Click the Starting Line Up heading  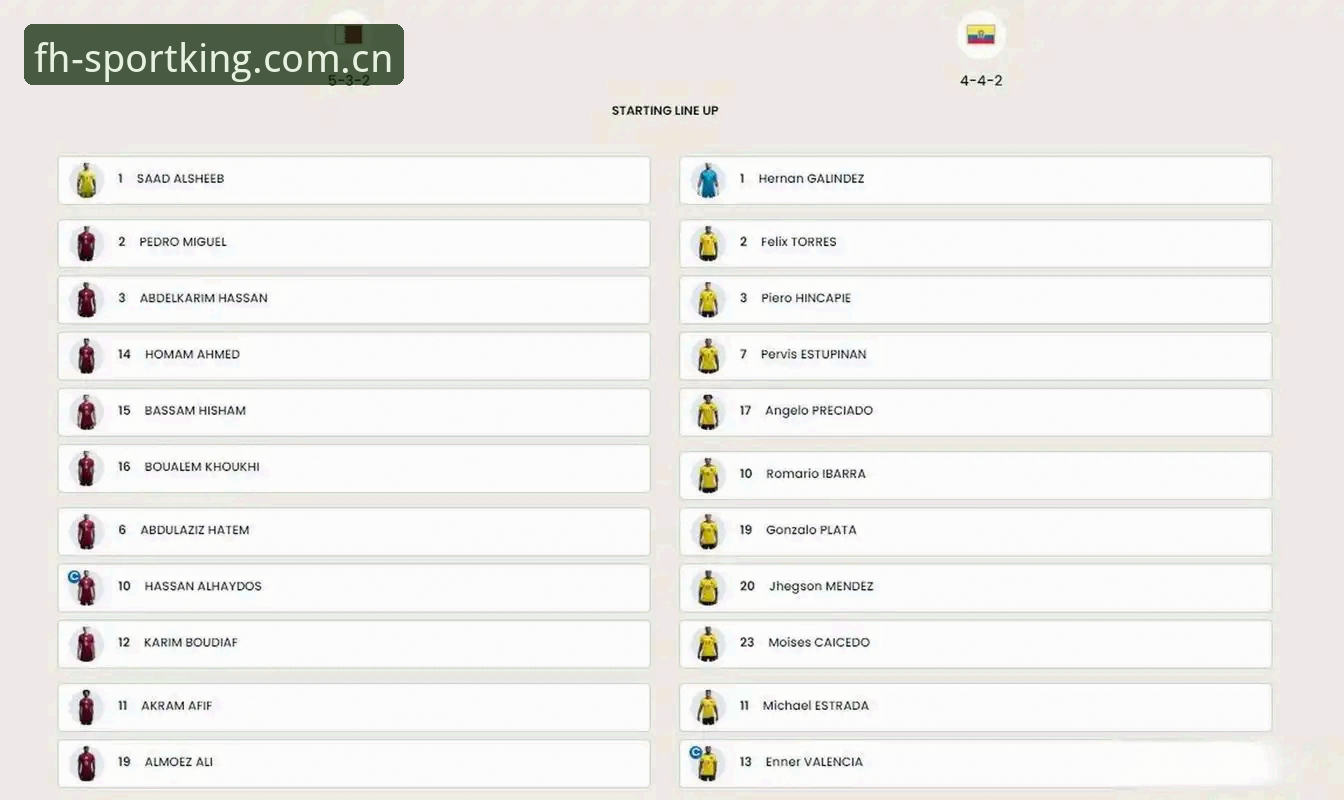[665, 111]
